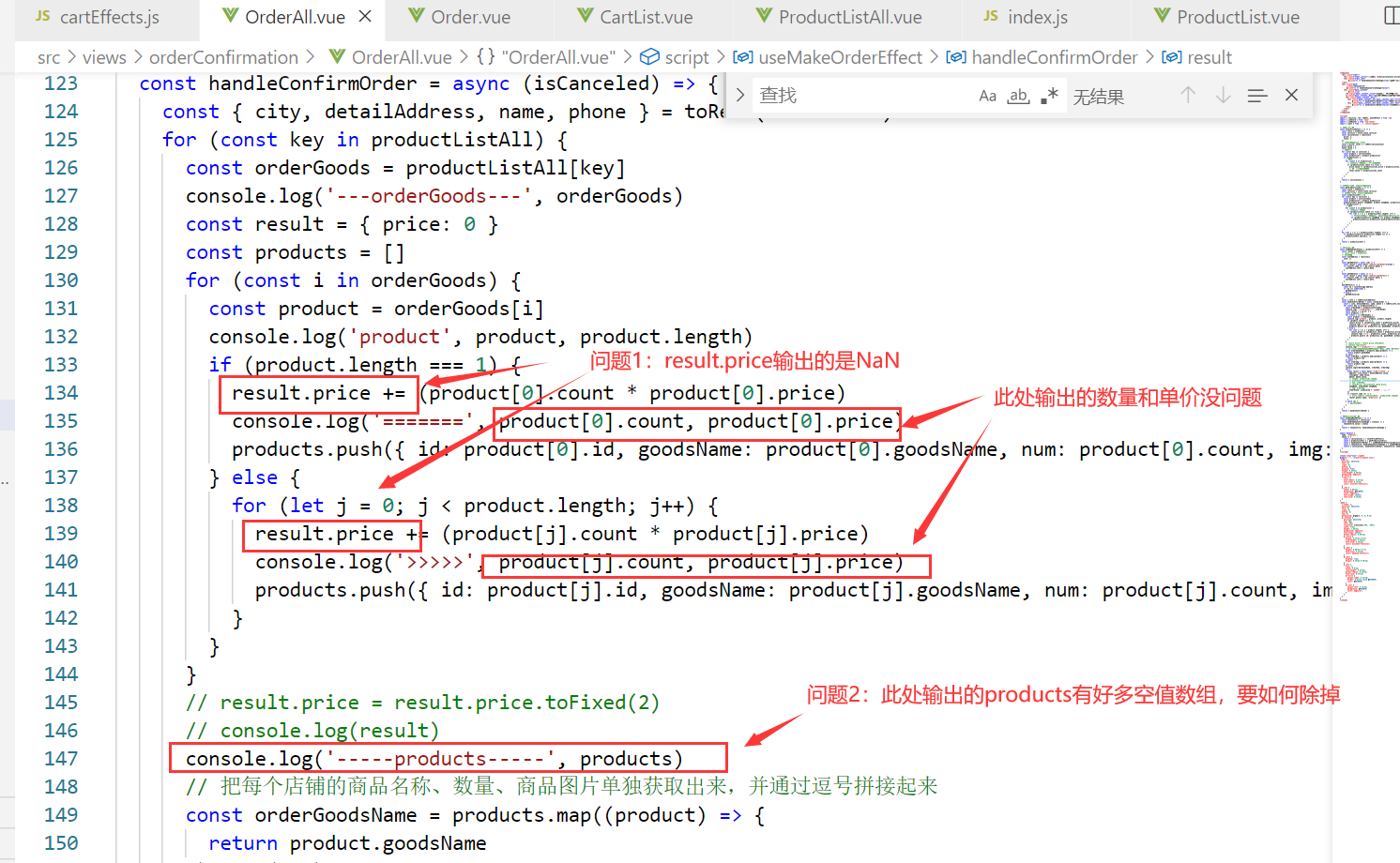1400x863 pixels.
Task: Click the script breadcrumb segment
Action: tap(676, 58)
